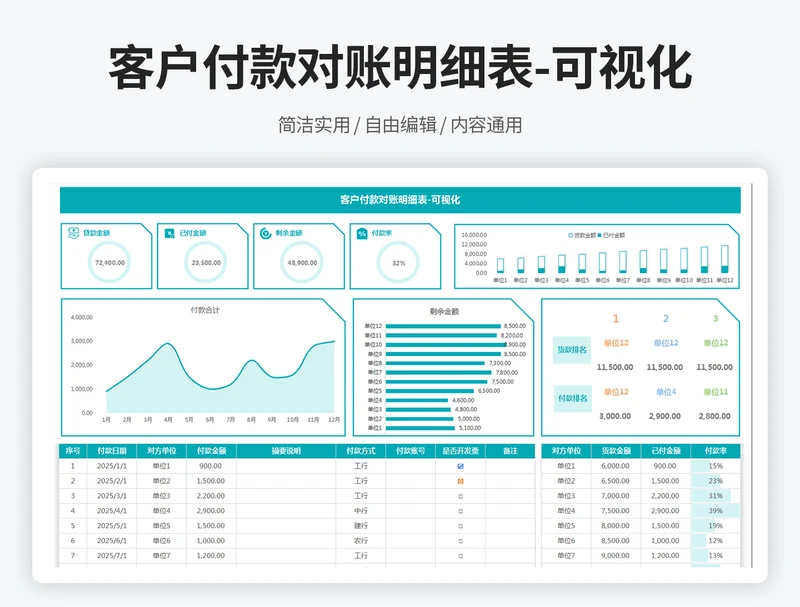Toggle the invoice checkbox in row 2
This screenshot has width=800, height=607.
[x=460, y=481]
